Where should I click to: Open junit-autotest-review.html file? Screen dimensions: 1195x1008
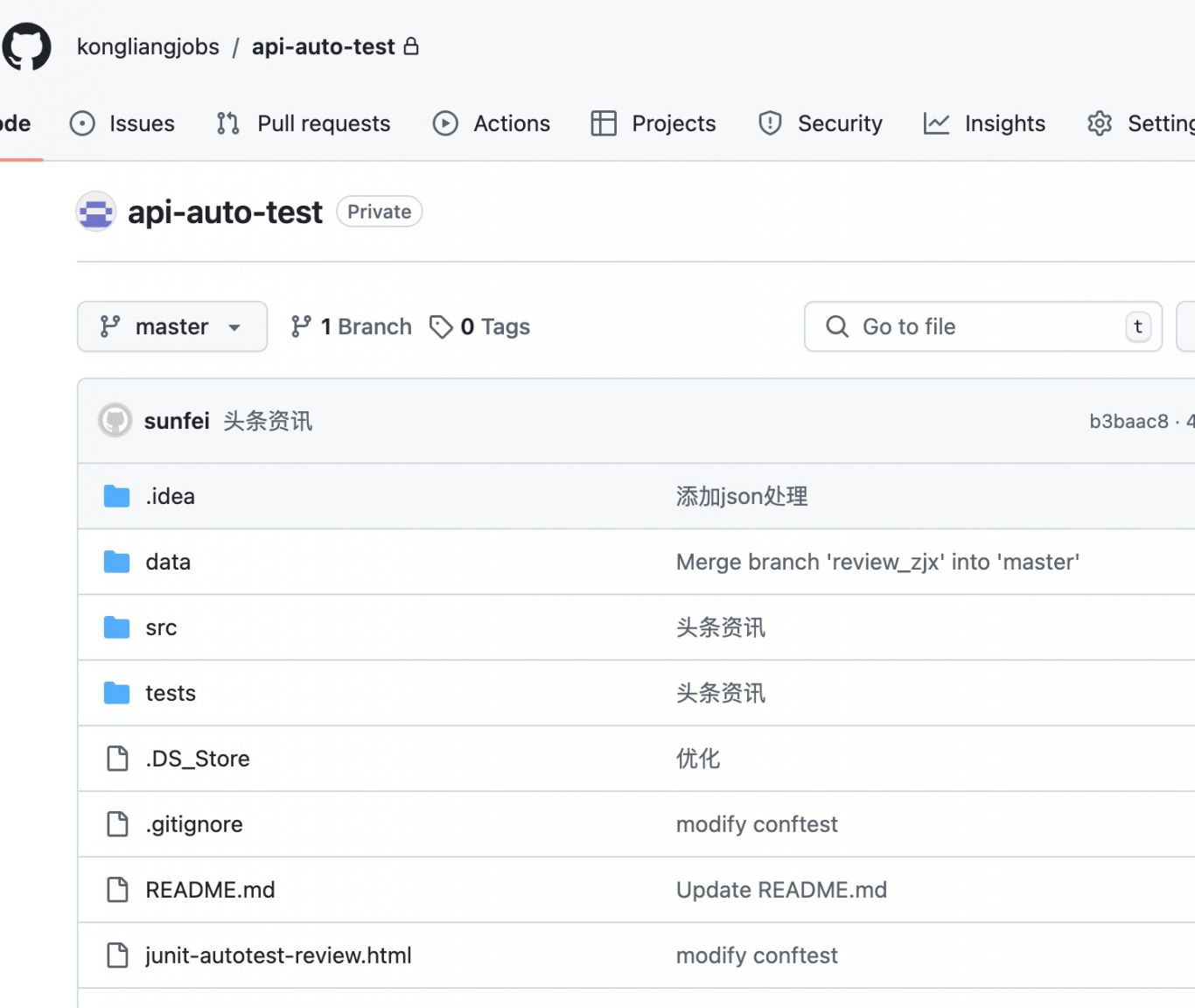[x=278, y=955]
